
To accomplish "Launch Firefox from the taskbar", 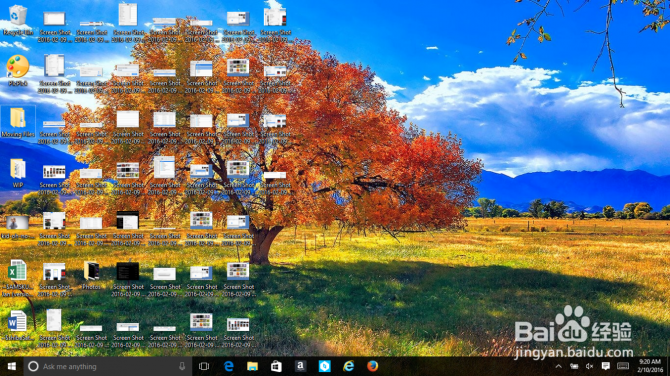I will [x=373, y=366].
